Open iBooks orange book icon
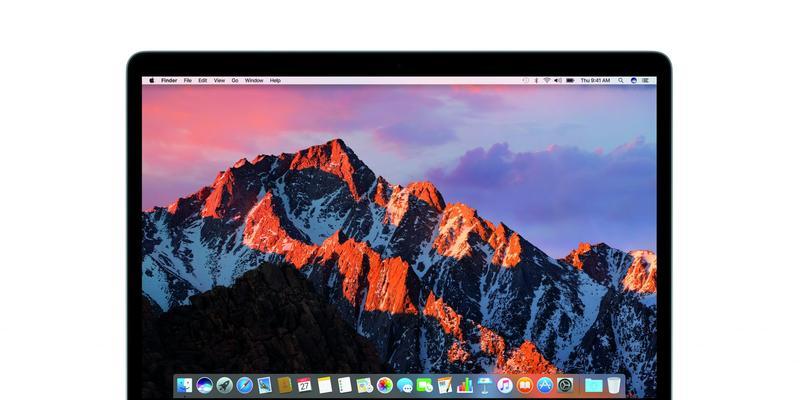800x400 pixels. click(524, 385)
